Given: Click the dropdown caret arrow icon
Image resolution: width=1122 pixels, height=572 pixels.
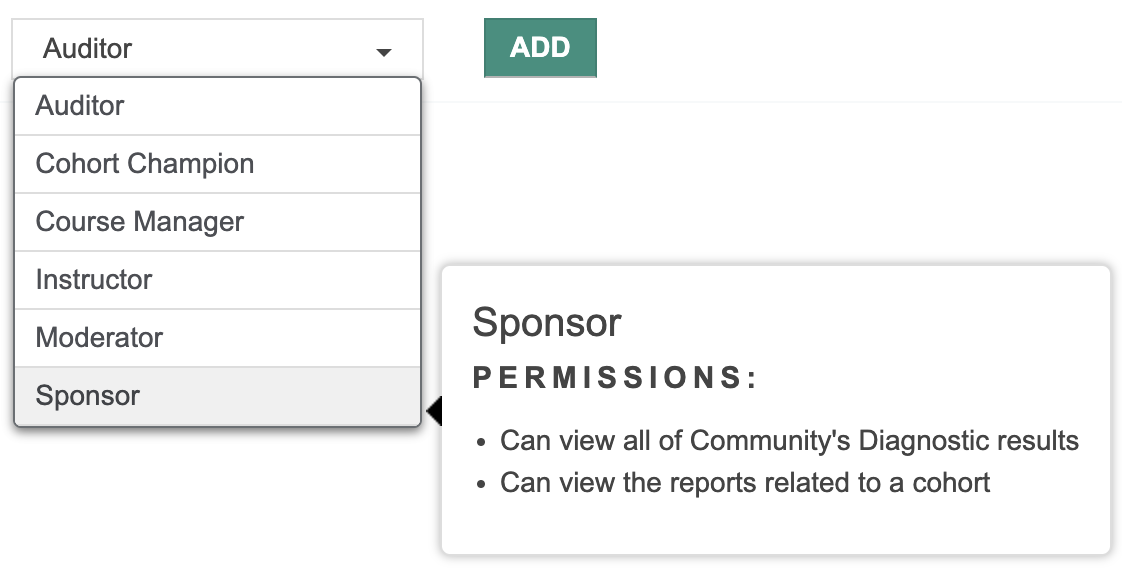Looking at the screenshot, I should pos(383,52).
